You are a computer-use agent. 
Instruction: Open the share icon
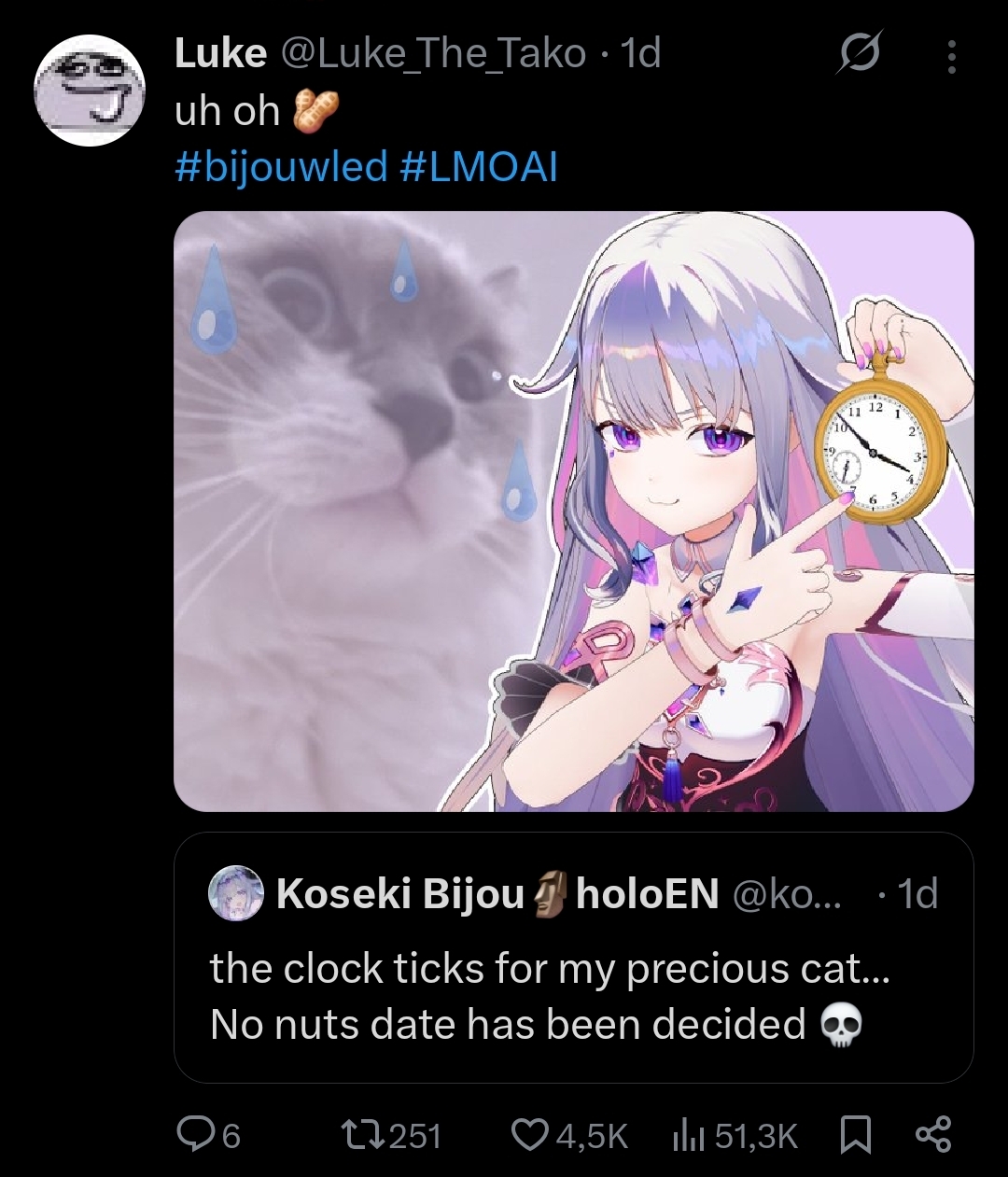coord(933,1134)
